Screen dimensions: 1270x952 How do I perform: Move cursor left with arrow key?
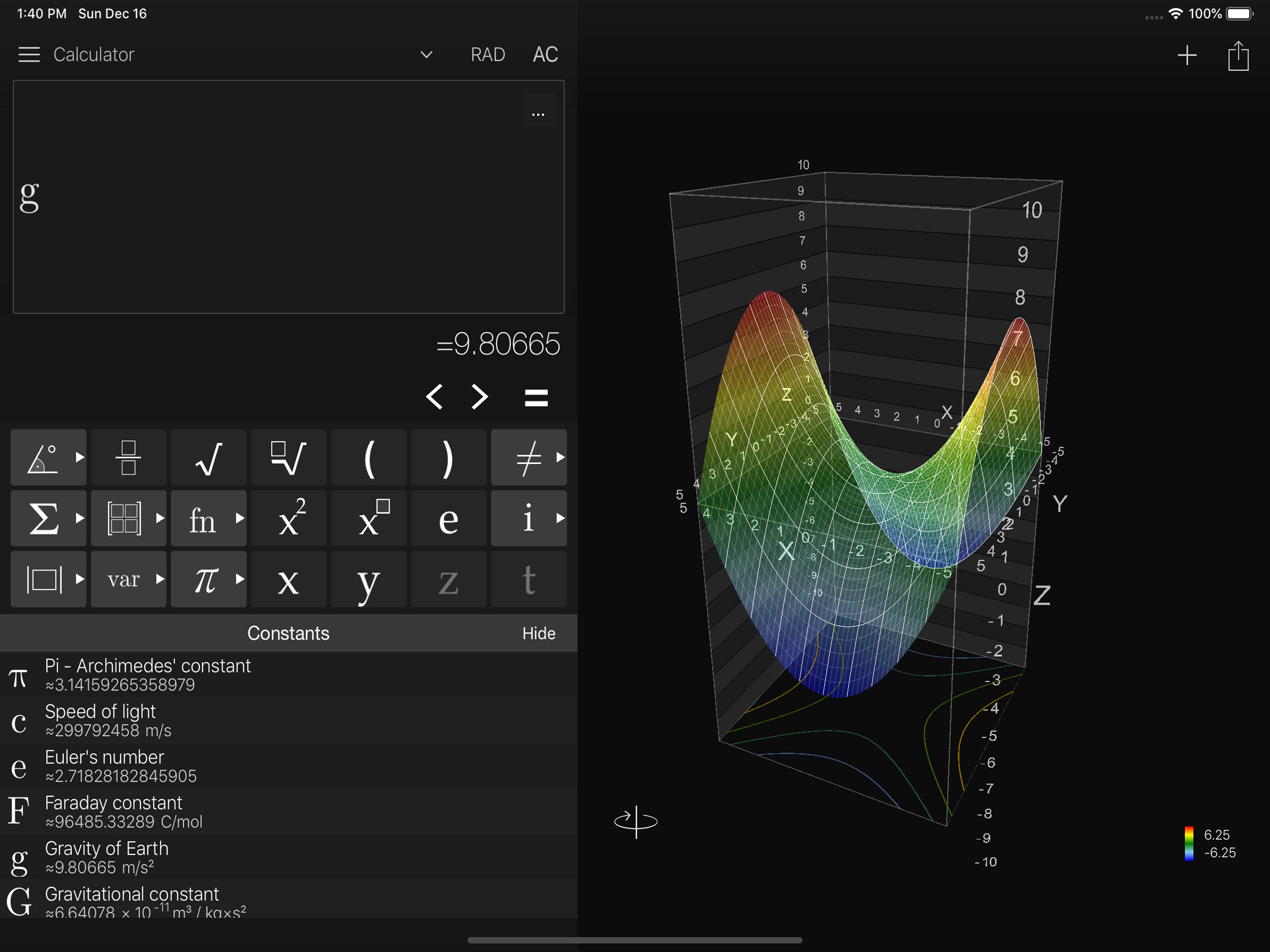(434, 397)
